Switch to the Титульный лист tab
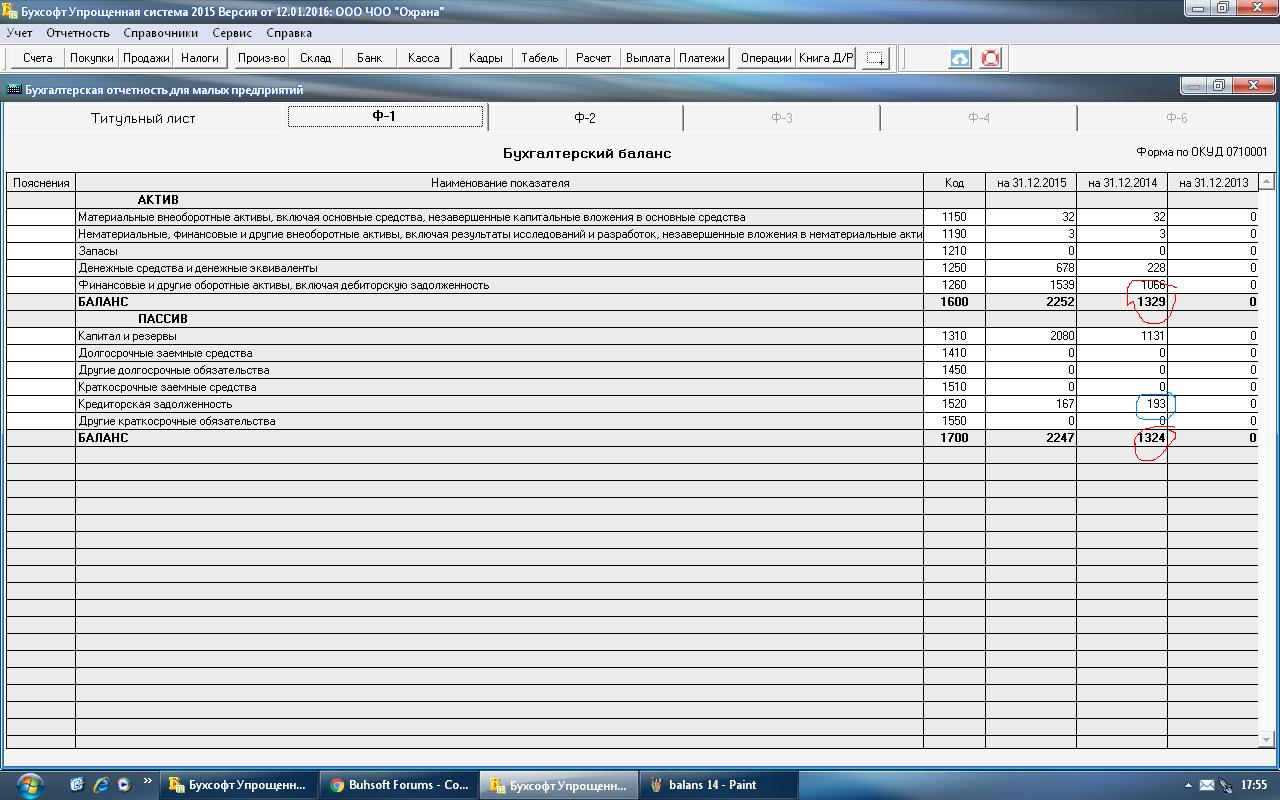Viewport: 1280px width, 800px height. pos(143,118)
